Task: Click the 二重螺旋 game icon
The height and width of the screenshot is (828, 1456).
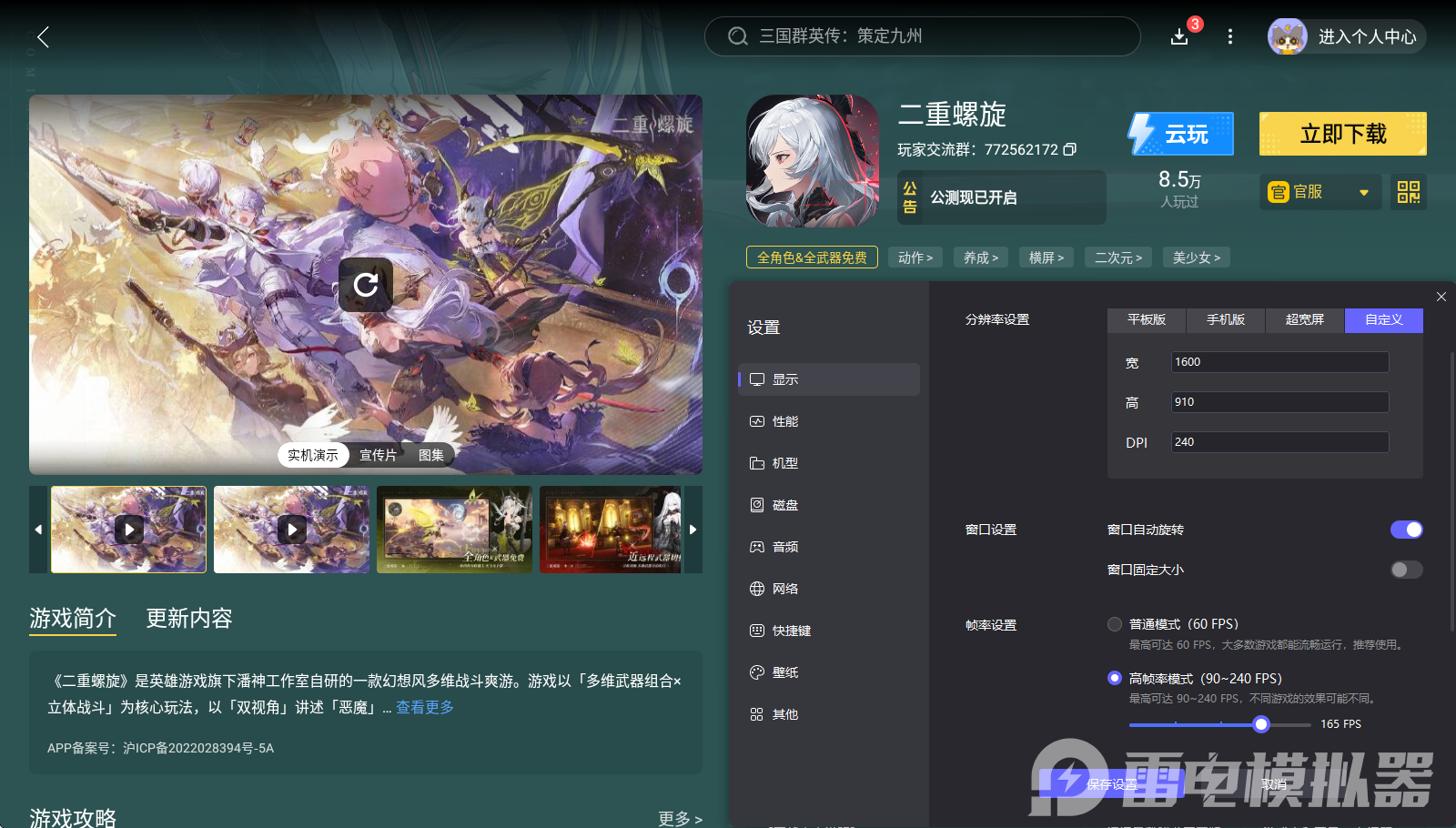Action: (x=813, y=160)
